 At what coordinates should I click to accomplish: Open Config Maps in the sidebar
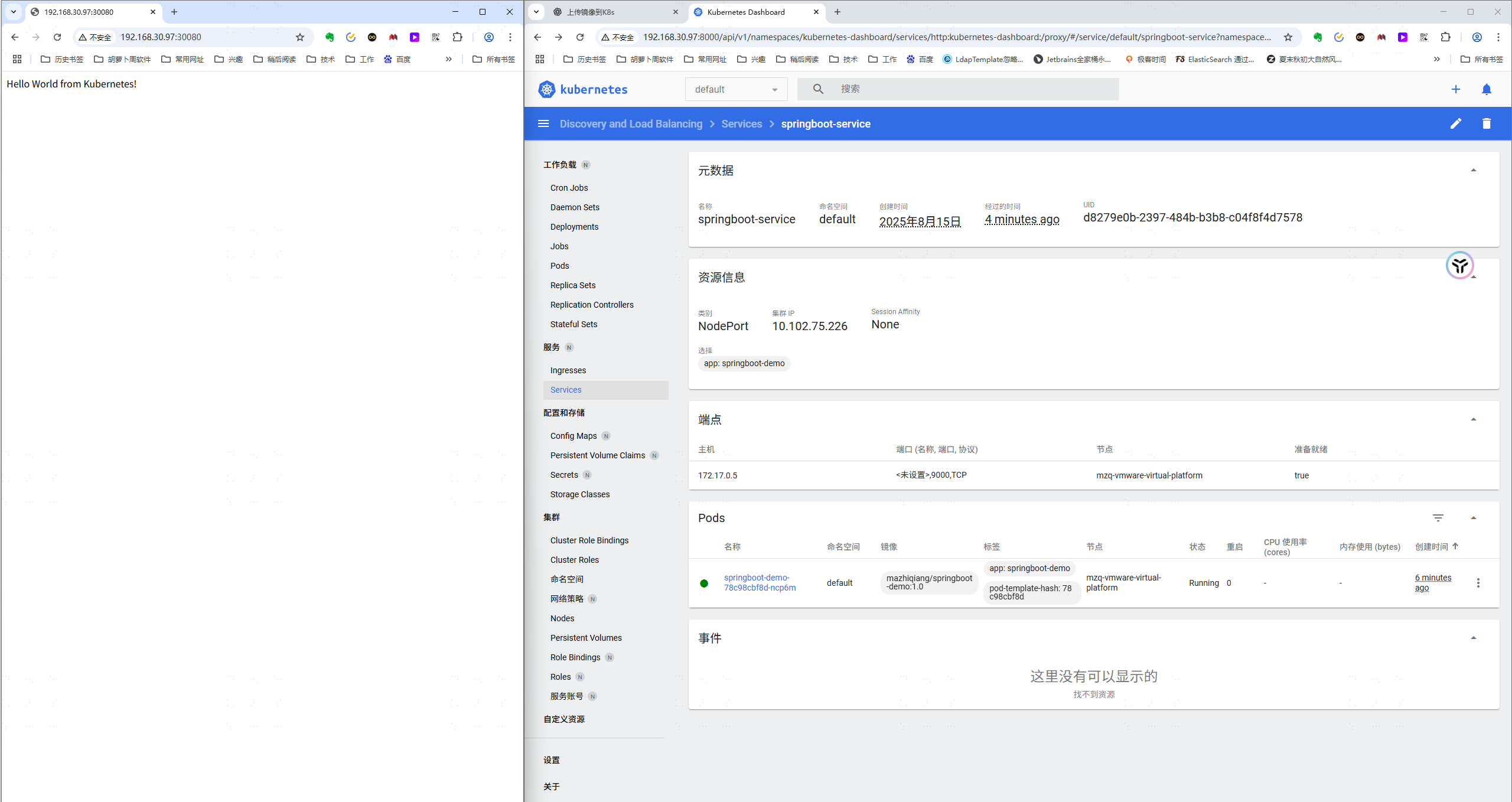click(573, 436)
